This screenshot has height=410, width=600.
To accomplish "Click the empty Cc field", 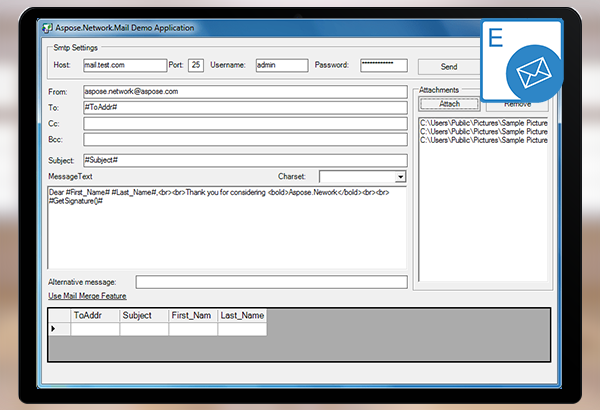I will (x=245, y=124).
